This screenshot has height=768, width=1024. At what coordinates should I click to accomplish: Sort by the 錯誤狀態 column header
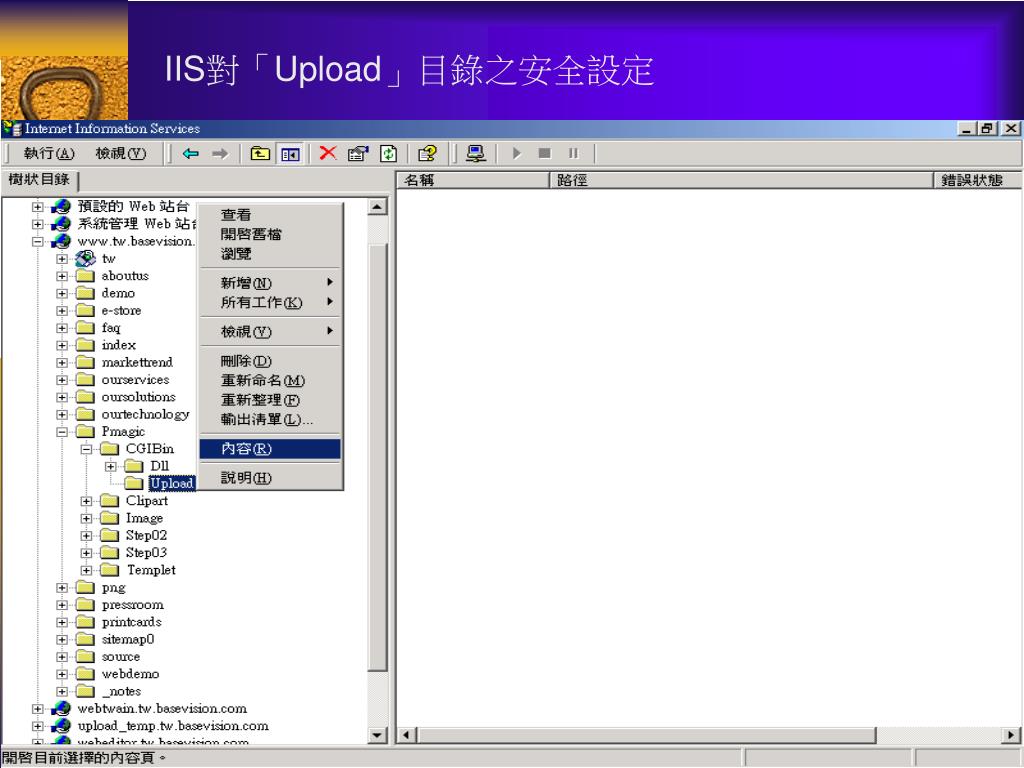coord(977,180)
